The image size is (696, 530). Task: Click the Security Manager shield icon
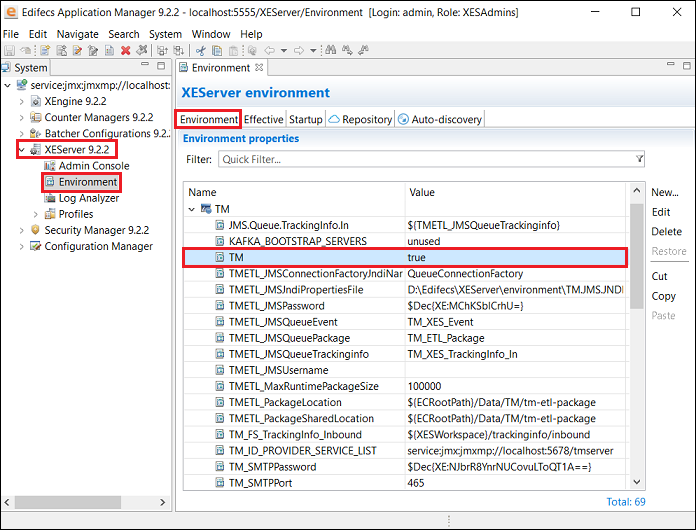(36, 230)
